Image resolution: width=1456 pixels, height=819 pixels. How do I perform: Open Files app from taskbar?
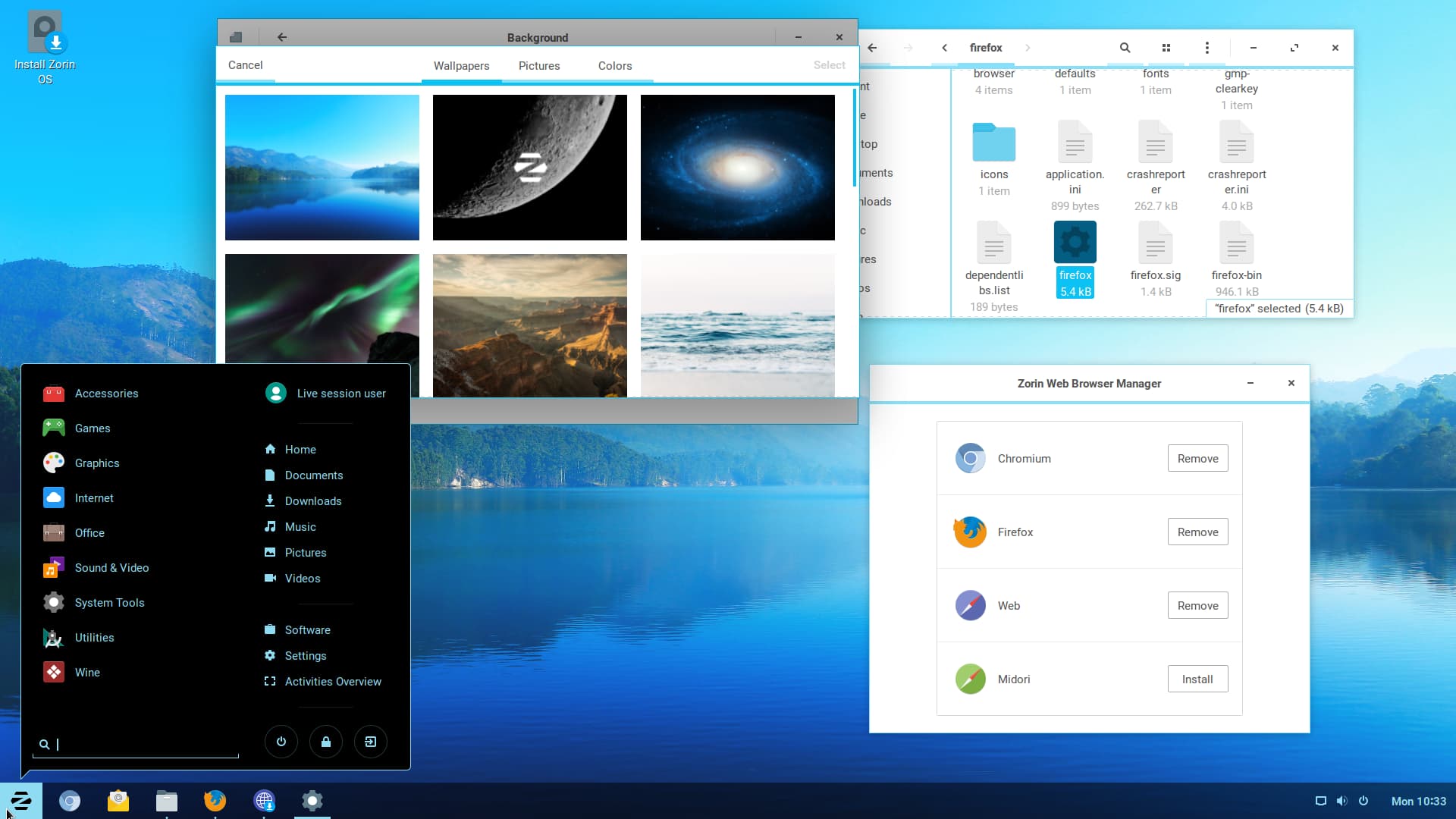[167, 801]
